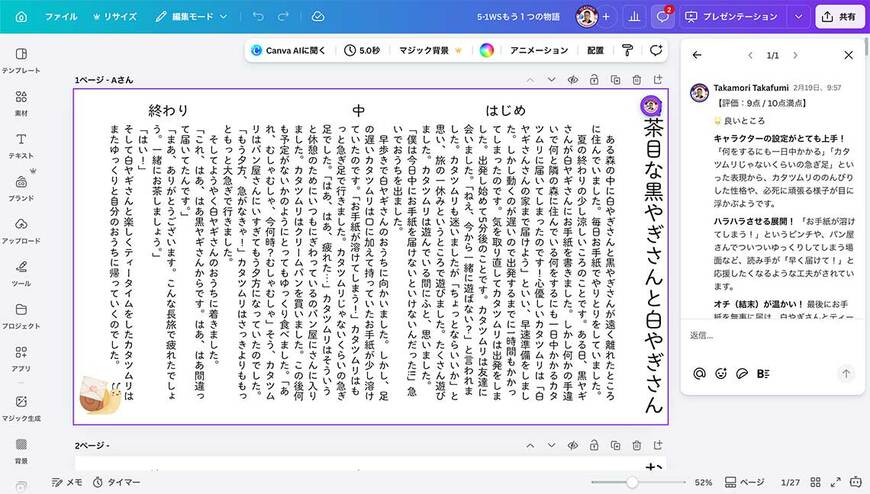Move page 1 down arrow

coord(552,80)
